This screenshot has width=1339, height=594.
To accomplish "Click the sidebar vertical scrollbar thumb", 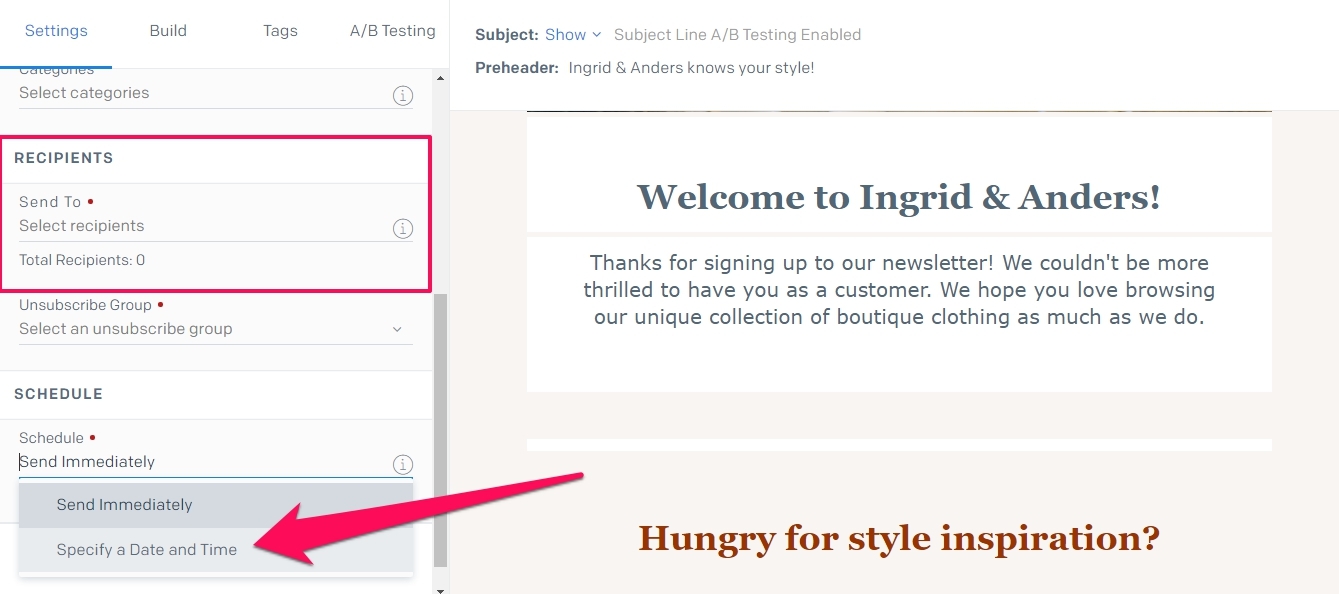I will (x=440, y=430).
